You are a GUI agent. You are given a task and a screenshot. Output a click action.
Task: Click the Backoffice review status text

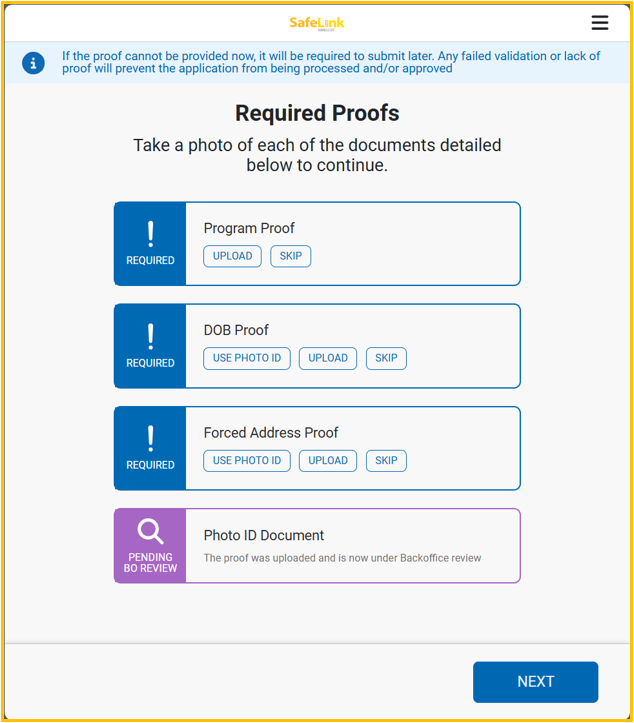pyautogui.click(x=342, y=558)
